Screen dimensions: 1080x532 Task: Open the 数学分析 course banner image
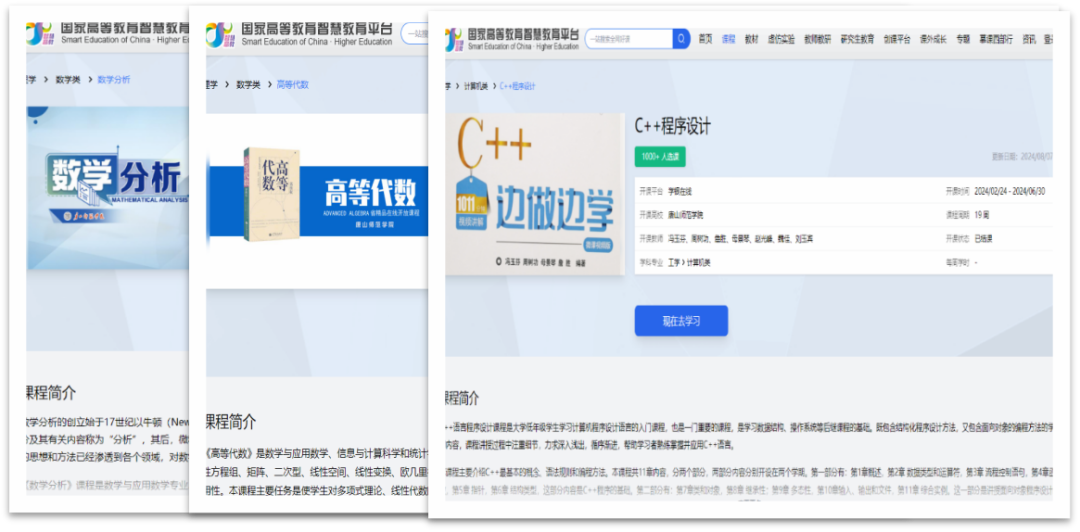pos(108,187)
